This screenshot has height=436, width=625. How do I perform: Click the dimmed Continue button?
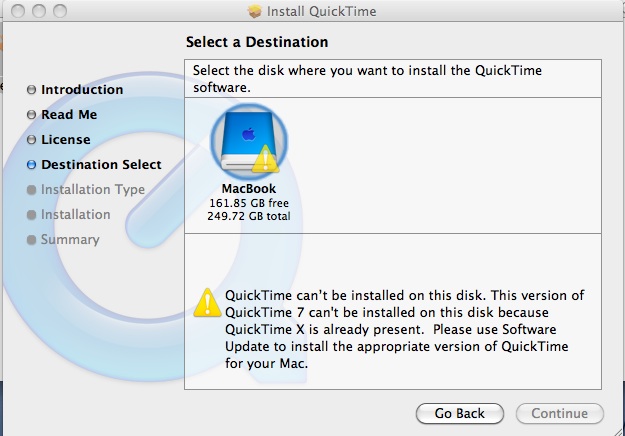(560, 414)
